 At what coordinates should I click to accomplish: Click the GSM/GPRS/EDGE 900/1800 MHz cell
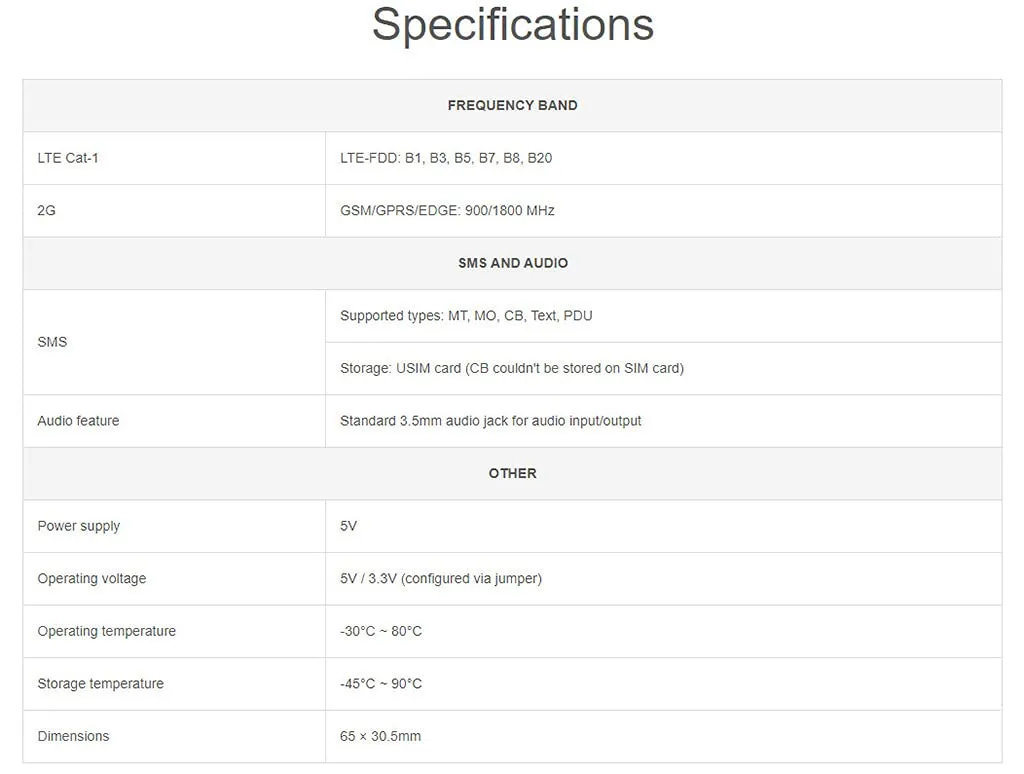point(447,211)
